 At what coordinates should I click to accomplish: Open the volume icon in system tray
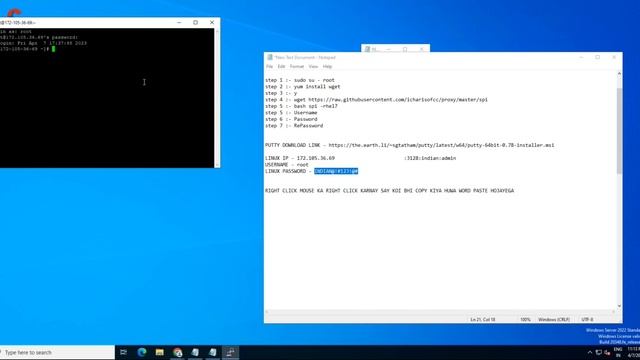tap(607, 352)
